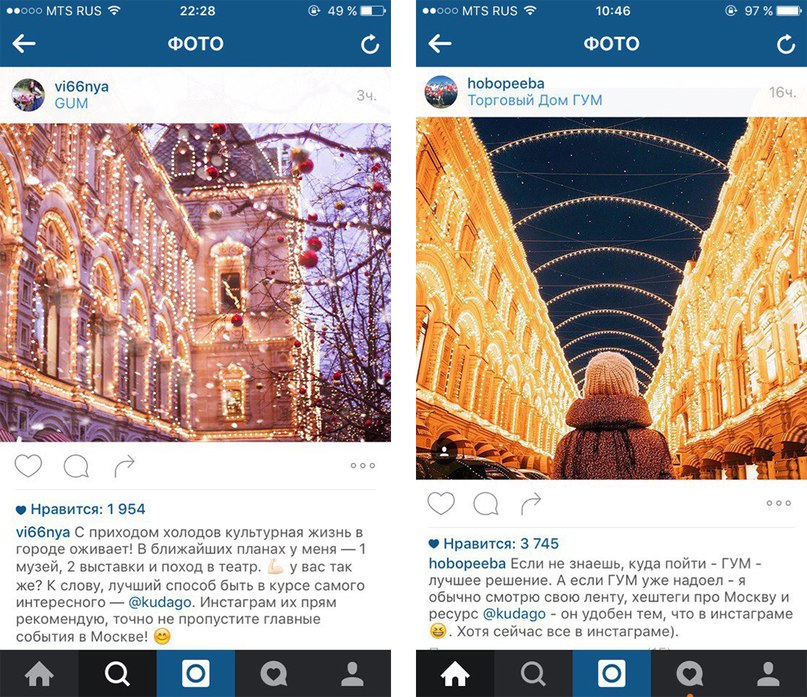Open @kudago mention in vi66nya's caption
The width and height of the screenshot is (807, 697).
pyautogui.click(x=160, y=602)
